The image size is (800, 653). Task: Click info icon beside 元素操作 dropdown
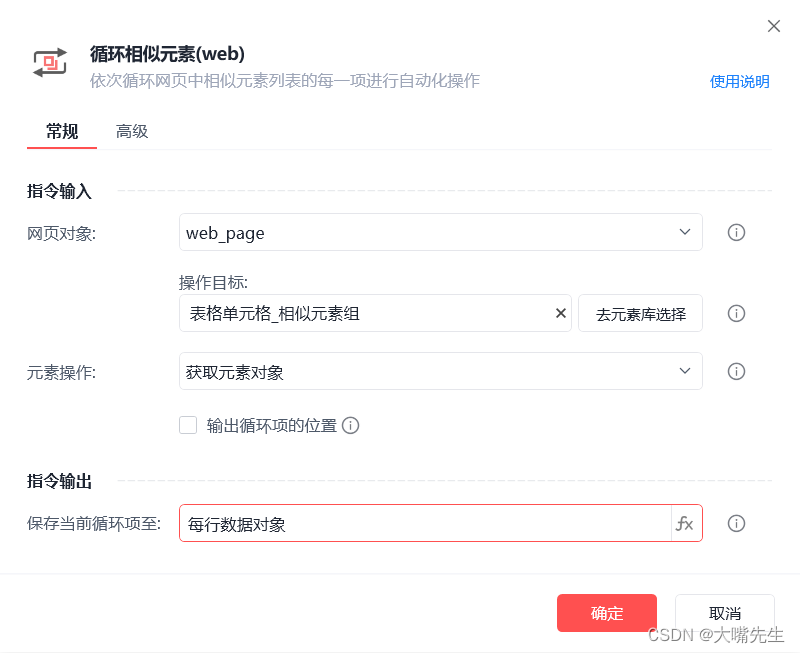click(x=737, y=371)
